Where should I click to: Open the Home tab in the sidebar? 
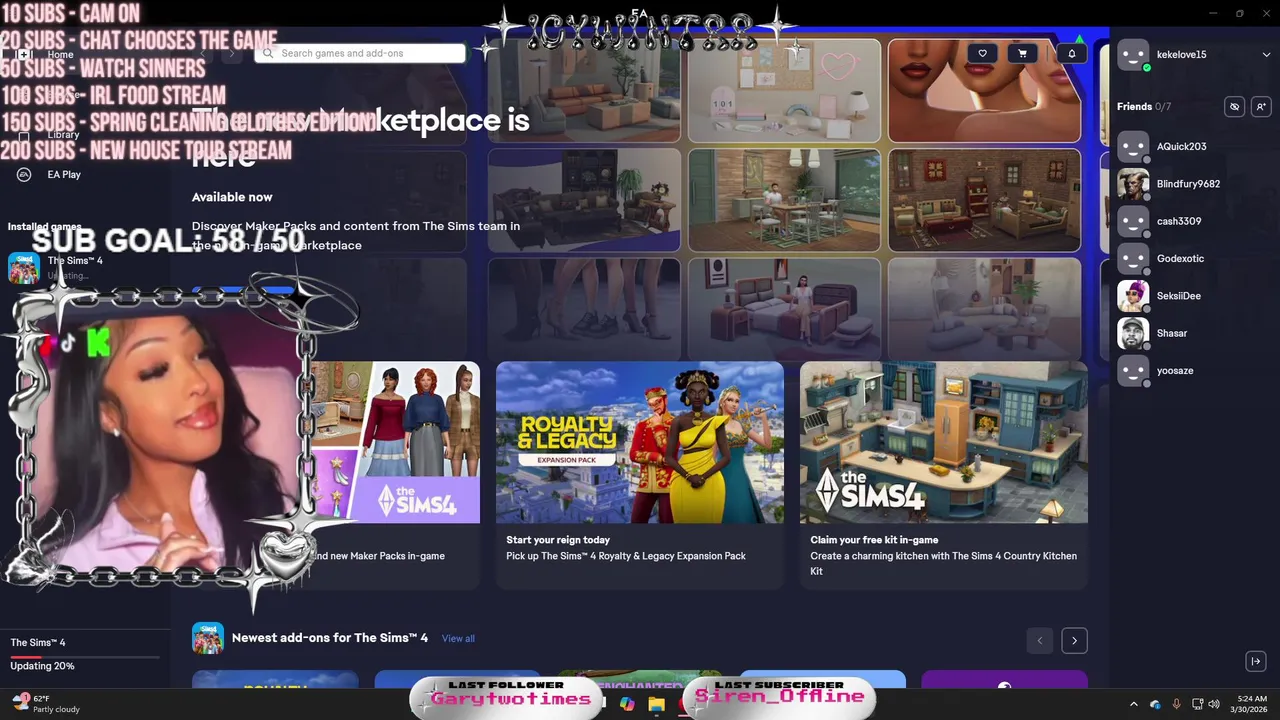coord(60,54)
